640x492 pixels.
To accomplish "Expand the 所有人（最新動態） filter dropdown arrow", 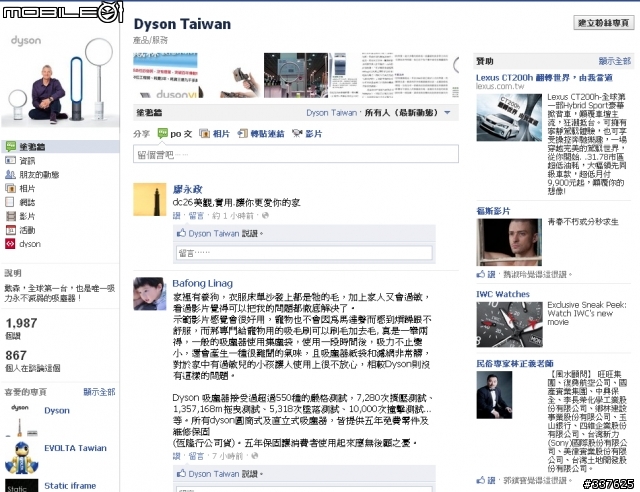I will coord(447,112).
